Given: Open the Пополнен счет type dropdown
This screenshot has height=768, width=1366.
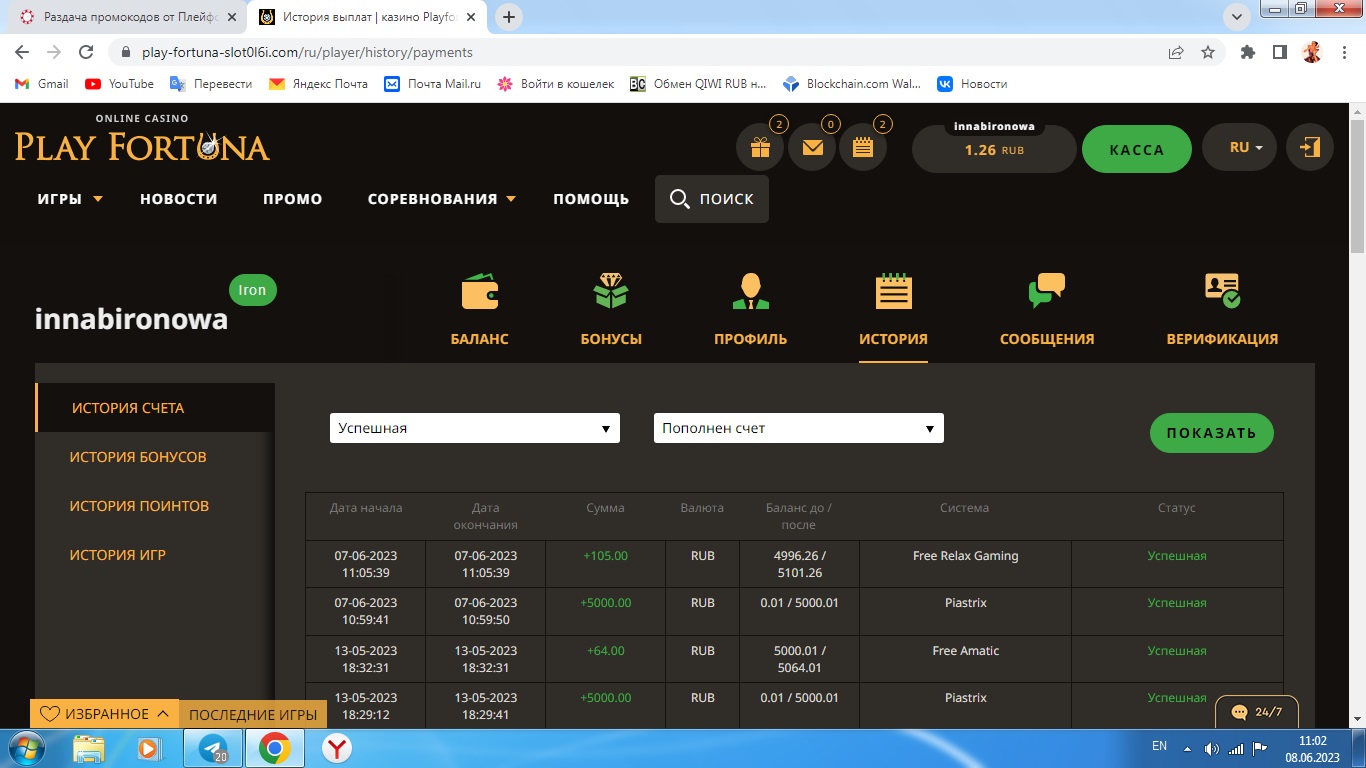Looking at the screenshot, I should [799, 428].
